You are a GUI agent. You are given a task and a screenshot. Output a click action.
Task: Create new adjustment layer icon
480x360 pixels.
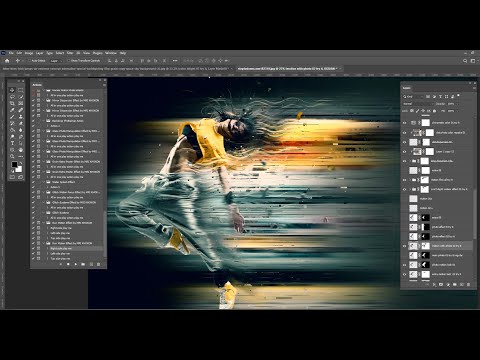pyautogui.click(x=448, y=284)
